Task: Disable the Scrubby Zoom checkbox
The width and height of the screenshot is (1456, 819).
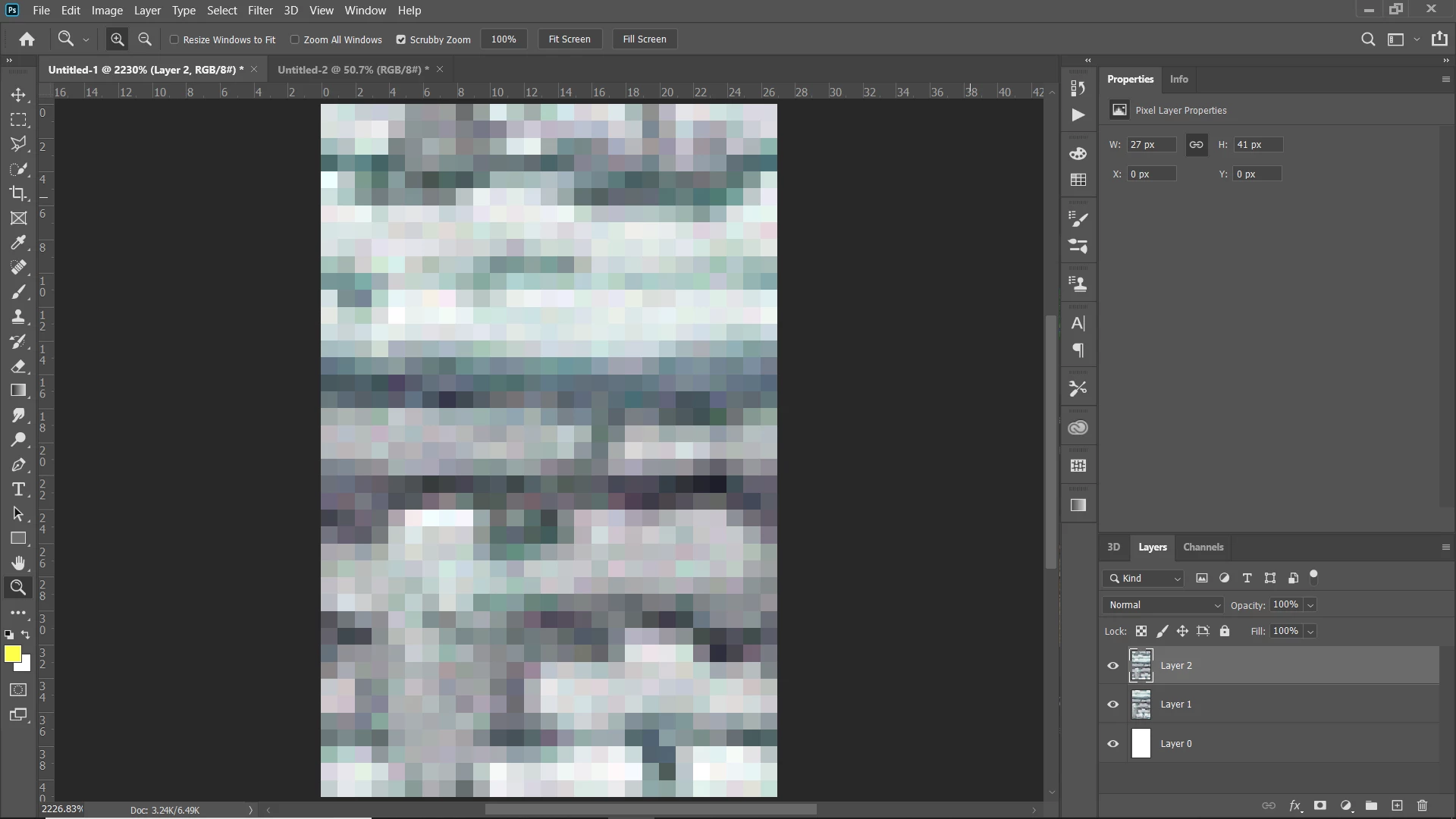Action: click(x=401, y=39)
